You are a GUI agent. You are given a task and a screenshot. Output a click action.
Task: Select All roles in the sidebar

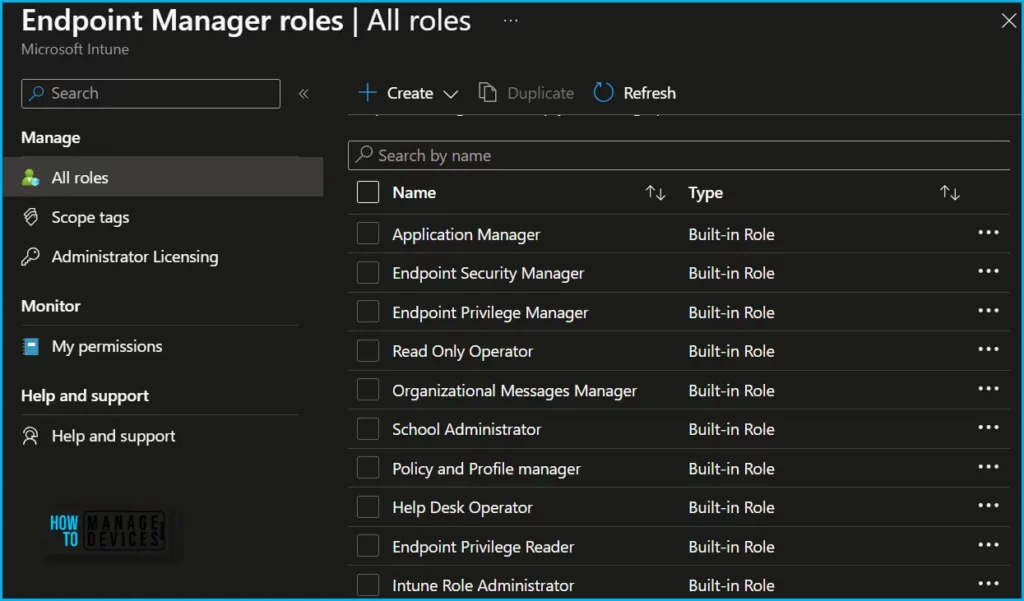click(163, 177)
